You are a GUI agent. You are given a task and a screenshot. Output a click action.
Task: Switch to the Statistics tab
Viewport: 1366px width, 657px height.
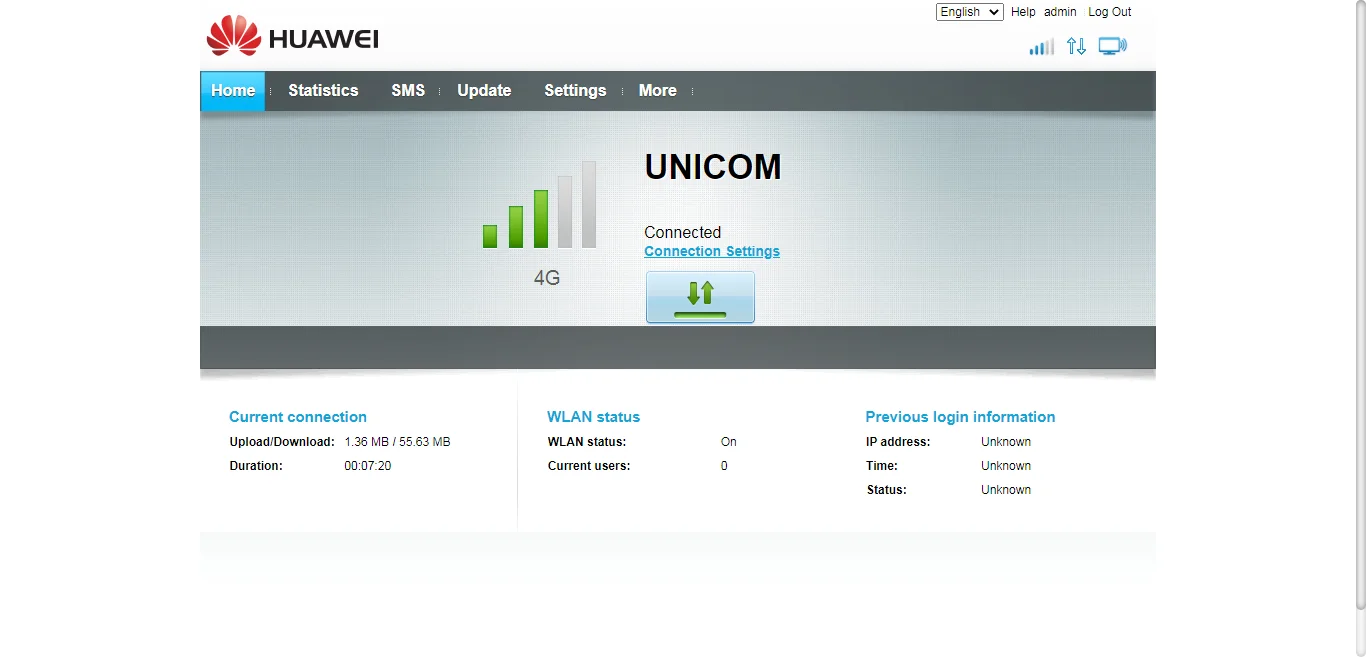pyautogui.click(x=323, y=91)
